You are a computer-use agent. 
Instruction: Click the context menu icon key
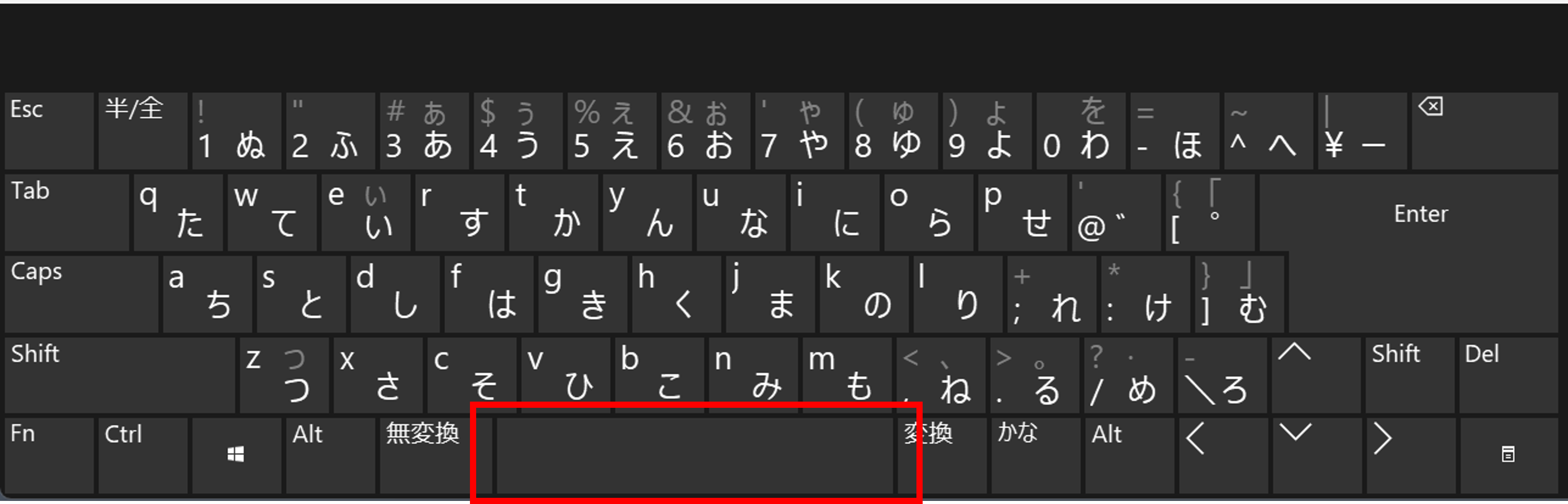coord(1508,456)
